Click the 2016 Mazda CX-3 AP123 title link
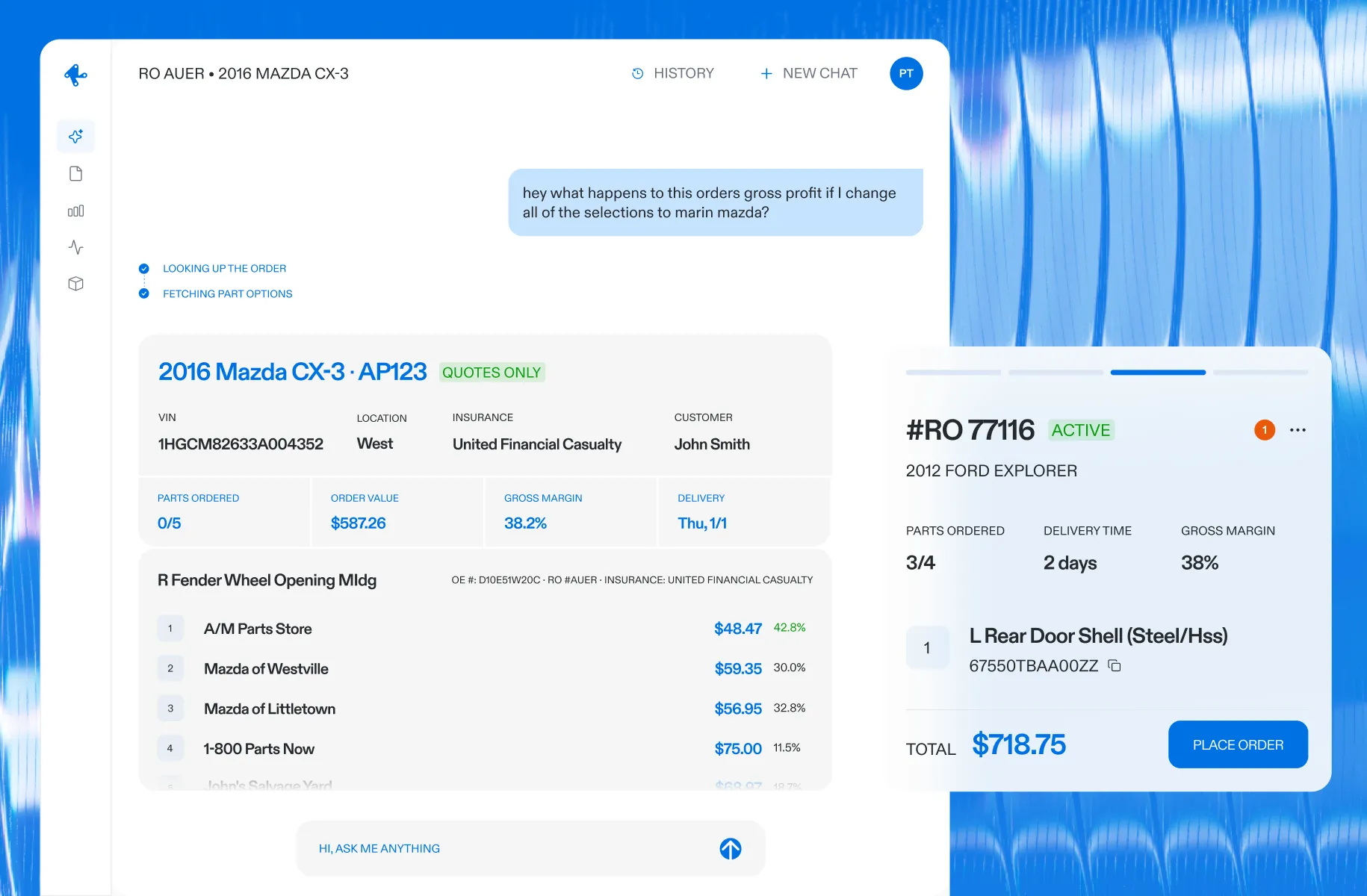1367x896 pixels. [x=292, y=371]
